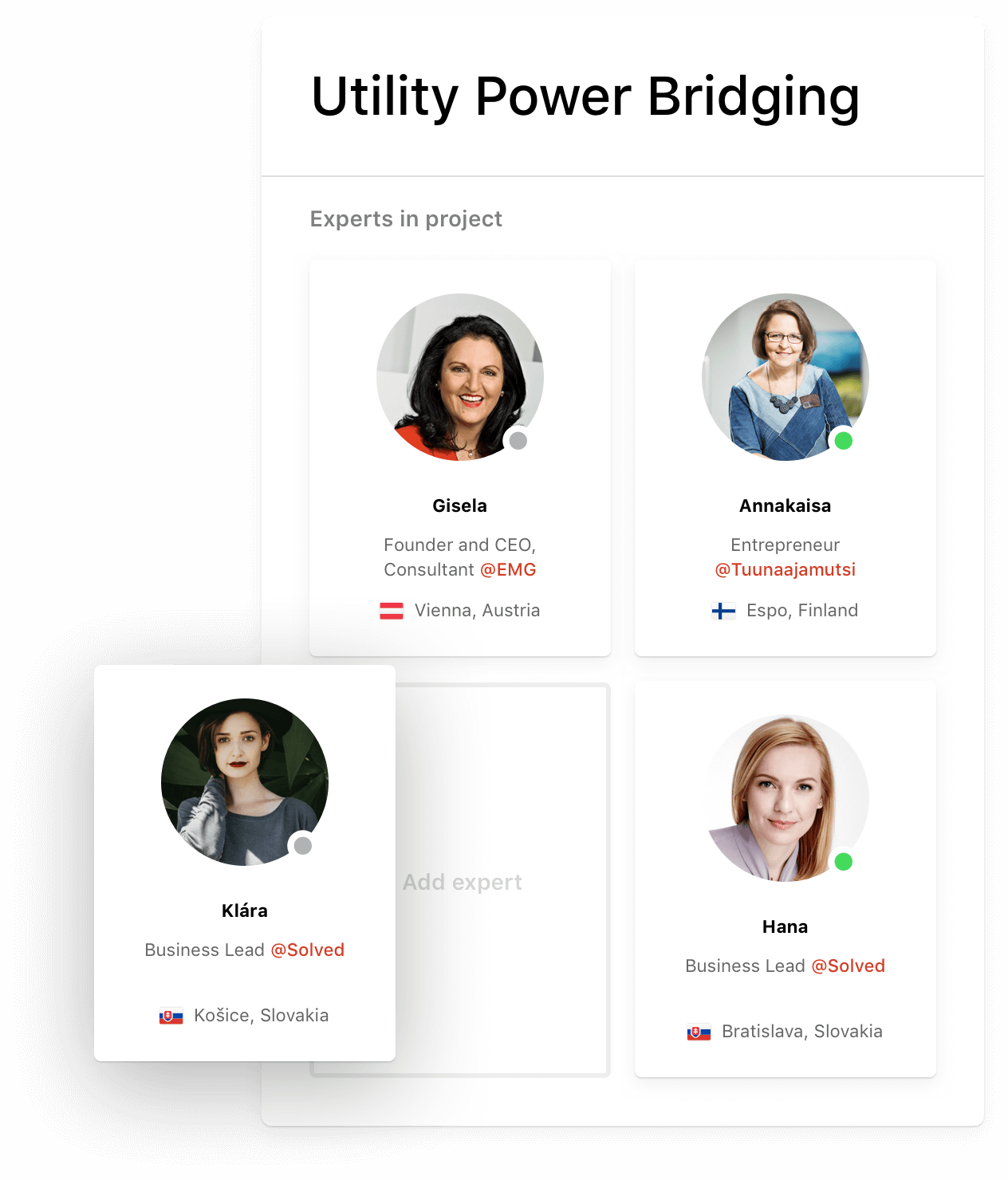Select Hana's avatar picture
Image resolution: width=1008 pixels, height=1180 pixels.
pos(786,798)
